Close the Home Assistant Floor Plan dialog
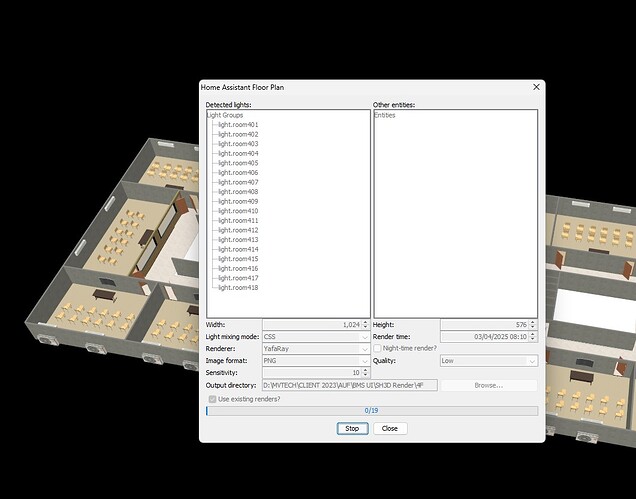Viewport: 636px width, 499px height. (536, 87)
